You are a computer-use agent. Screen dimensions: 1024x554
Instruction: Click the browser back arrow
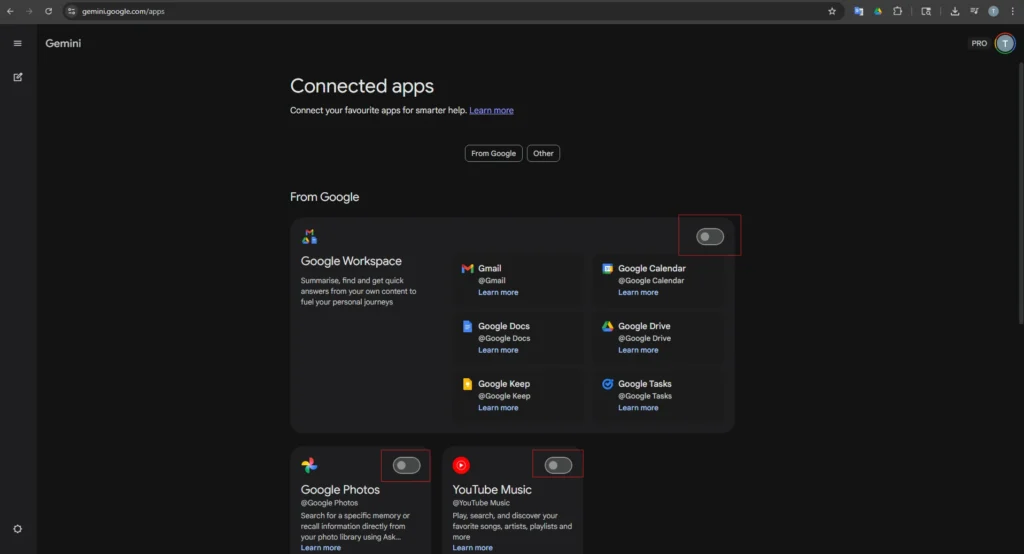[10, 11]
